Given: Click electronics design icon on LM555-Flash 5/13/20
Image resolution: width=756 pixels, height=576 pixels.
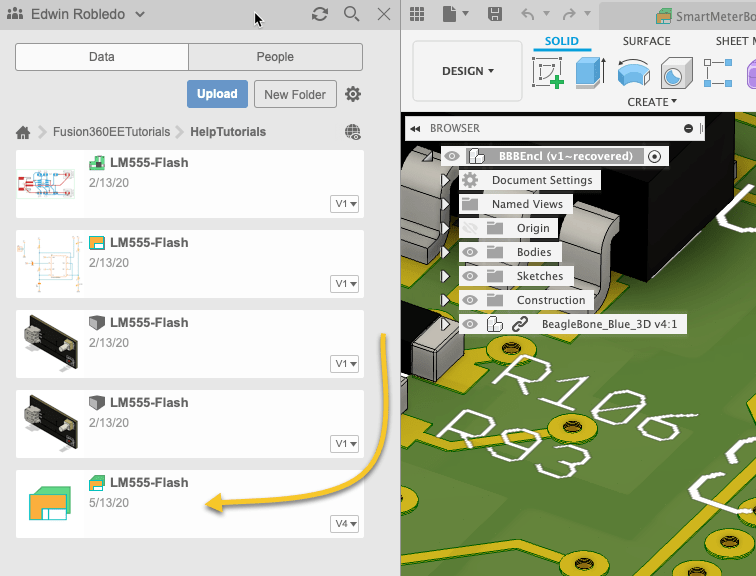Looking at the screenshot, I should (97, 483).
